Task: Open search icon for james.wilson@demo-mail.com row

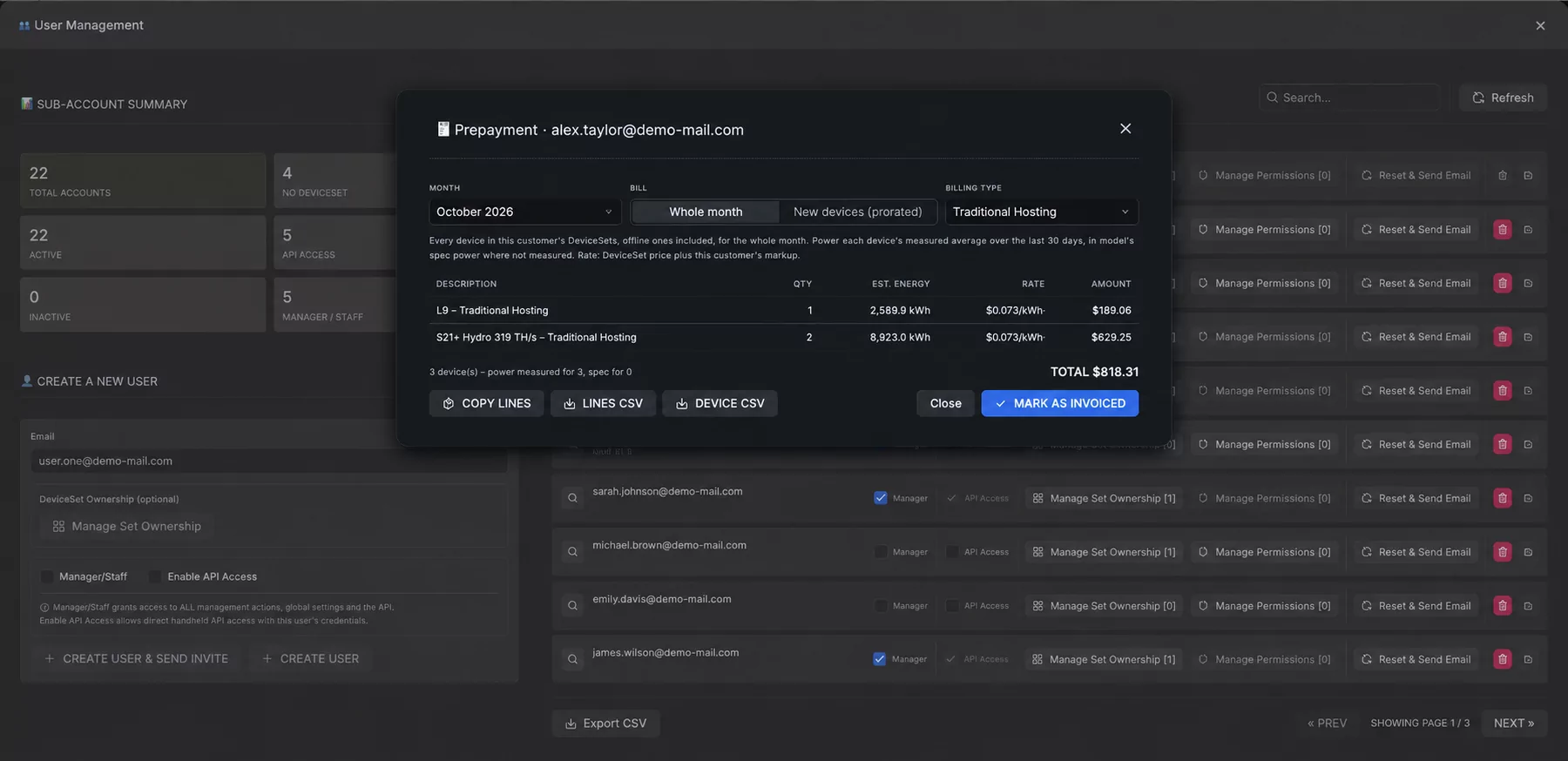Action: coord(572,659)
